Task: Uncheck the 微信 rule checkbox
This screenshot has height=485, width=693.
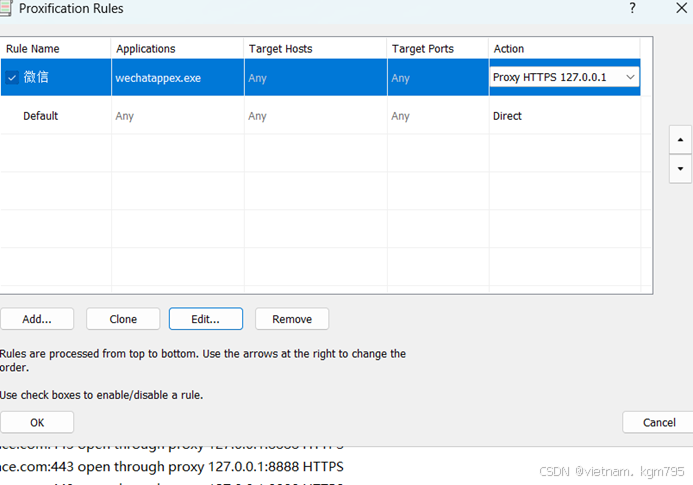Action: 12,78
